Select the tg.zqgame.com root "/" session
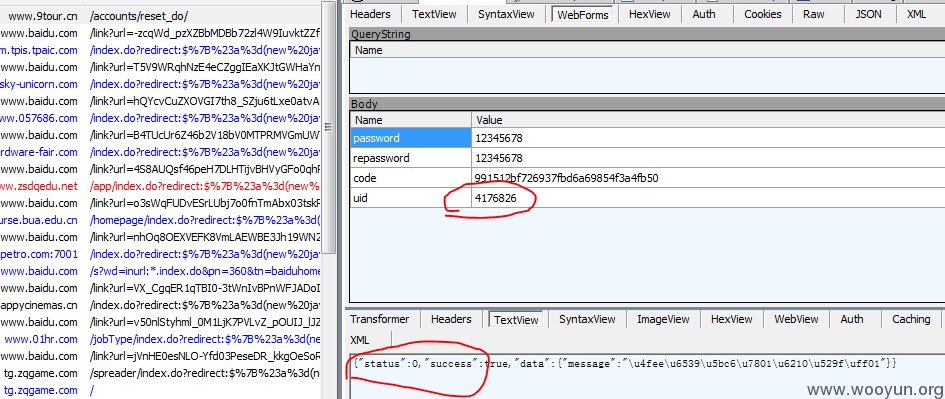This screenshot has height=399, width=945. (160, 390)
